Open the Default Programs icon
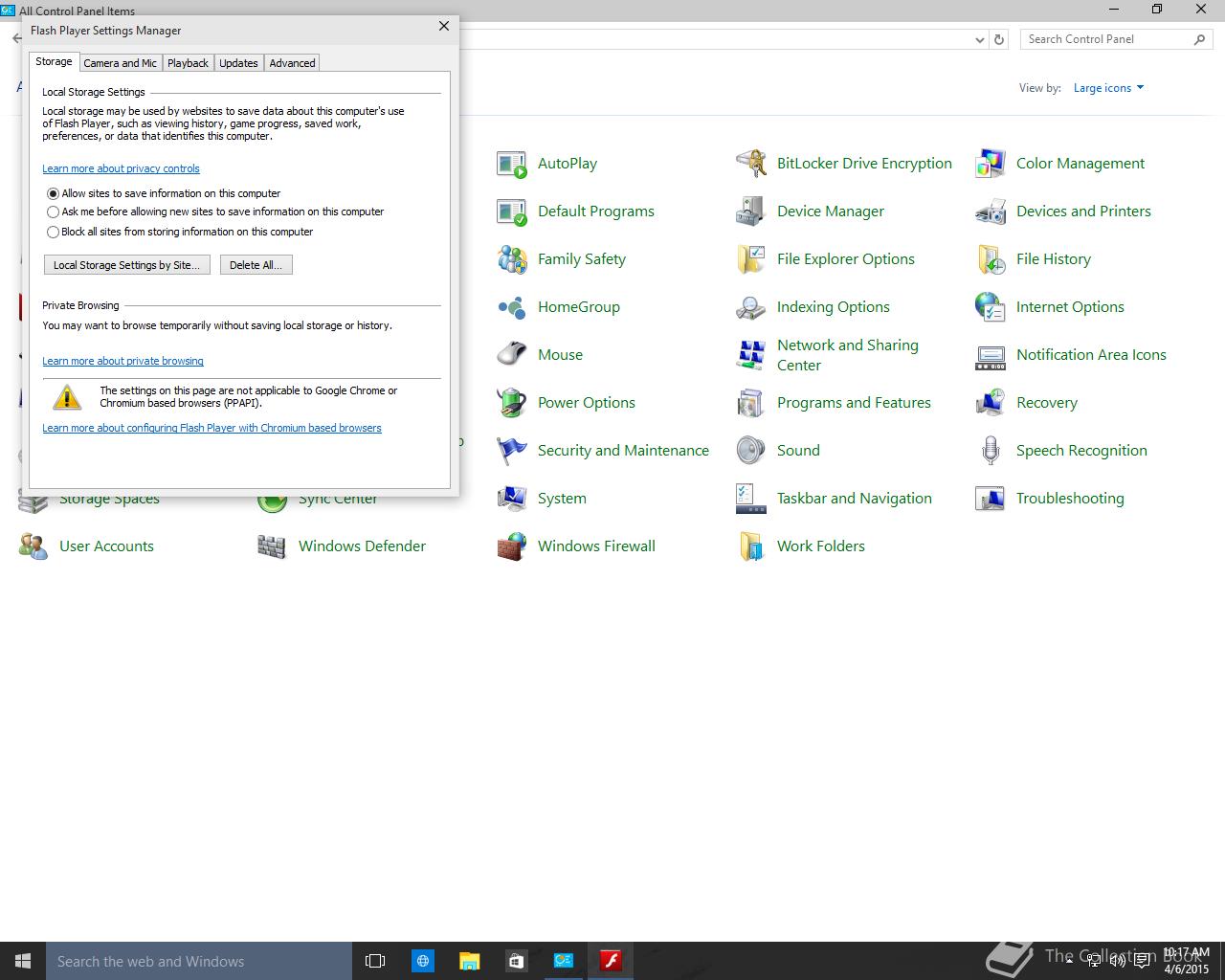This screenshot has height=980, width=1225. pos(512,212)
